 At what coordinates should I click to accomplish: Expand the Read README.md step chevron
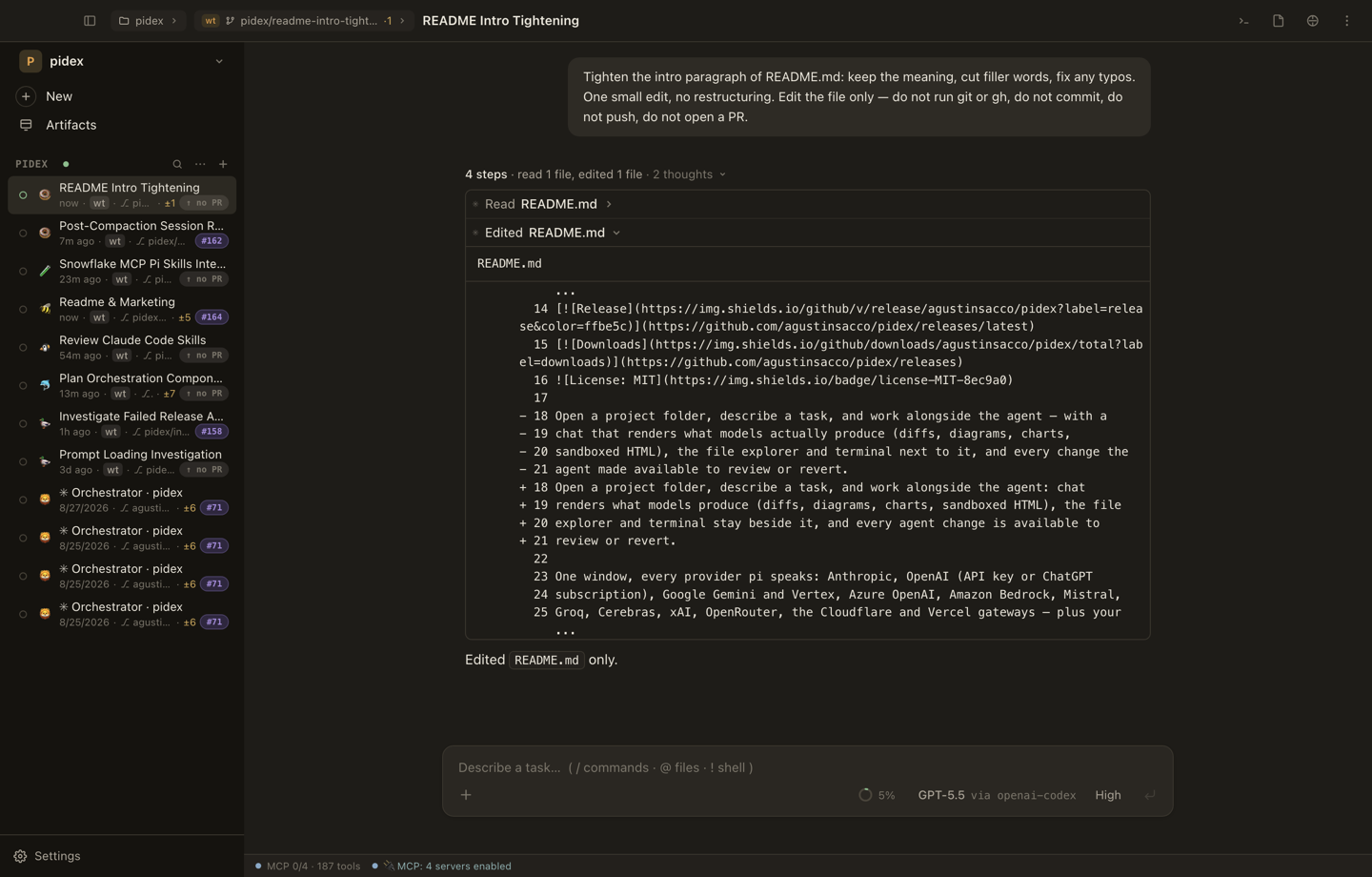609,204
